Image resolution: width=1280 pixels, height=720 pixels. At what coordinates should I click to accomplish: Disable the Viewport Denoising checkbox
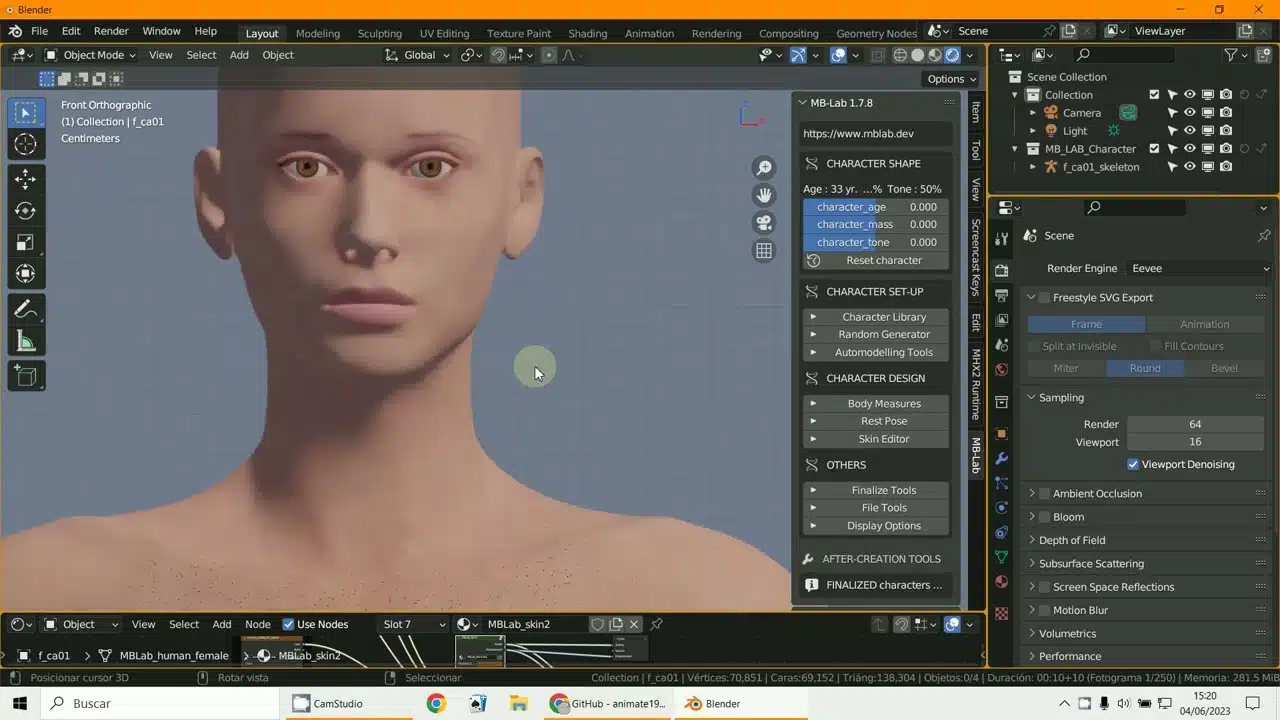click(1133, 464)
